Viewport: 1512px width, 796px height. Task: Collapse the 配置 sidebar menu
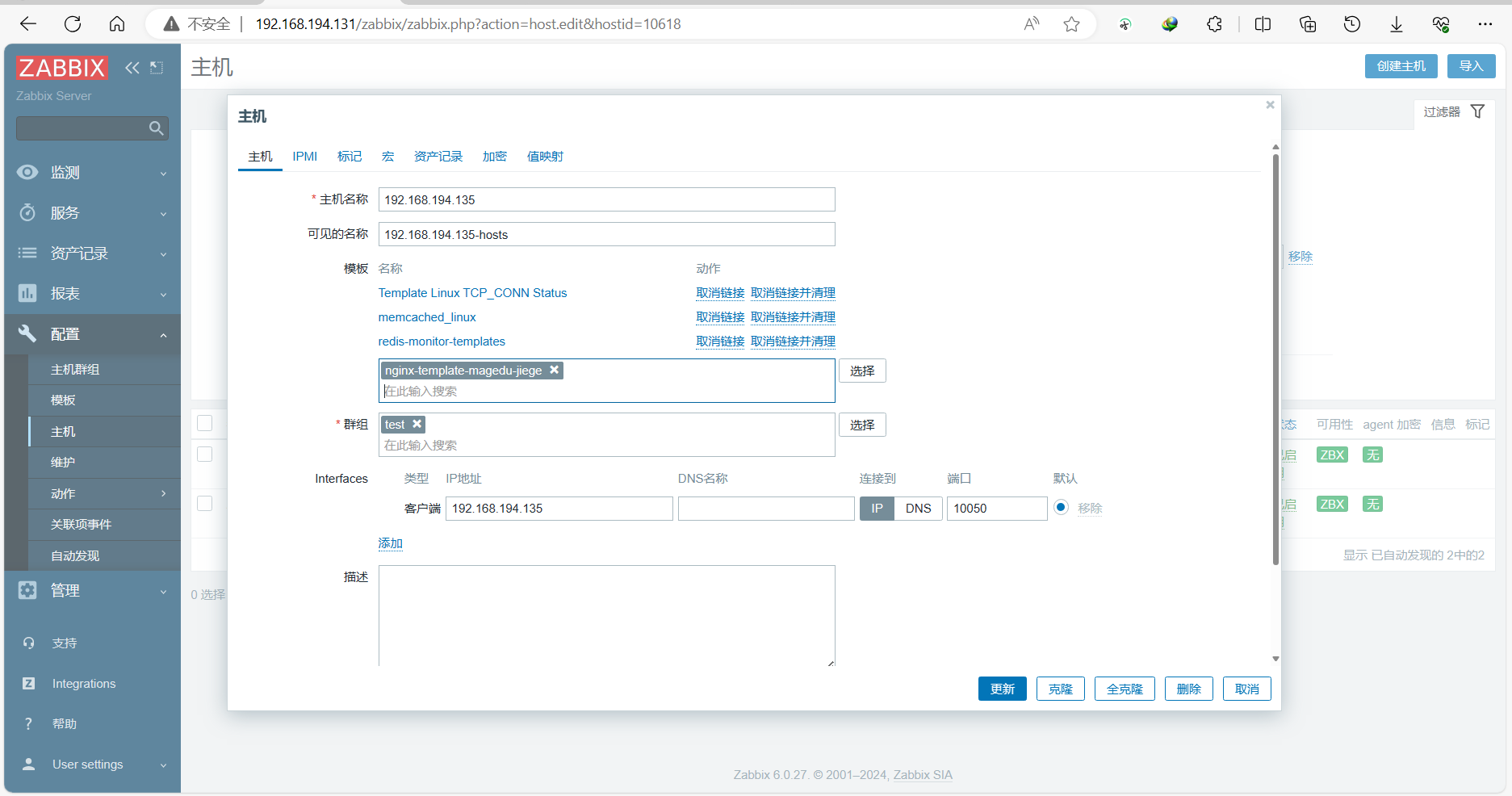[92, 334]
